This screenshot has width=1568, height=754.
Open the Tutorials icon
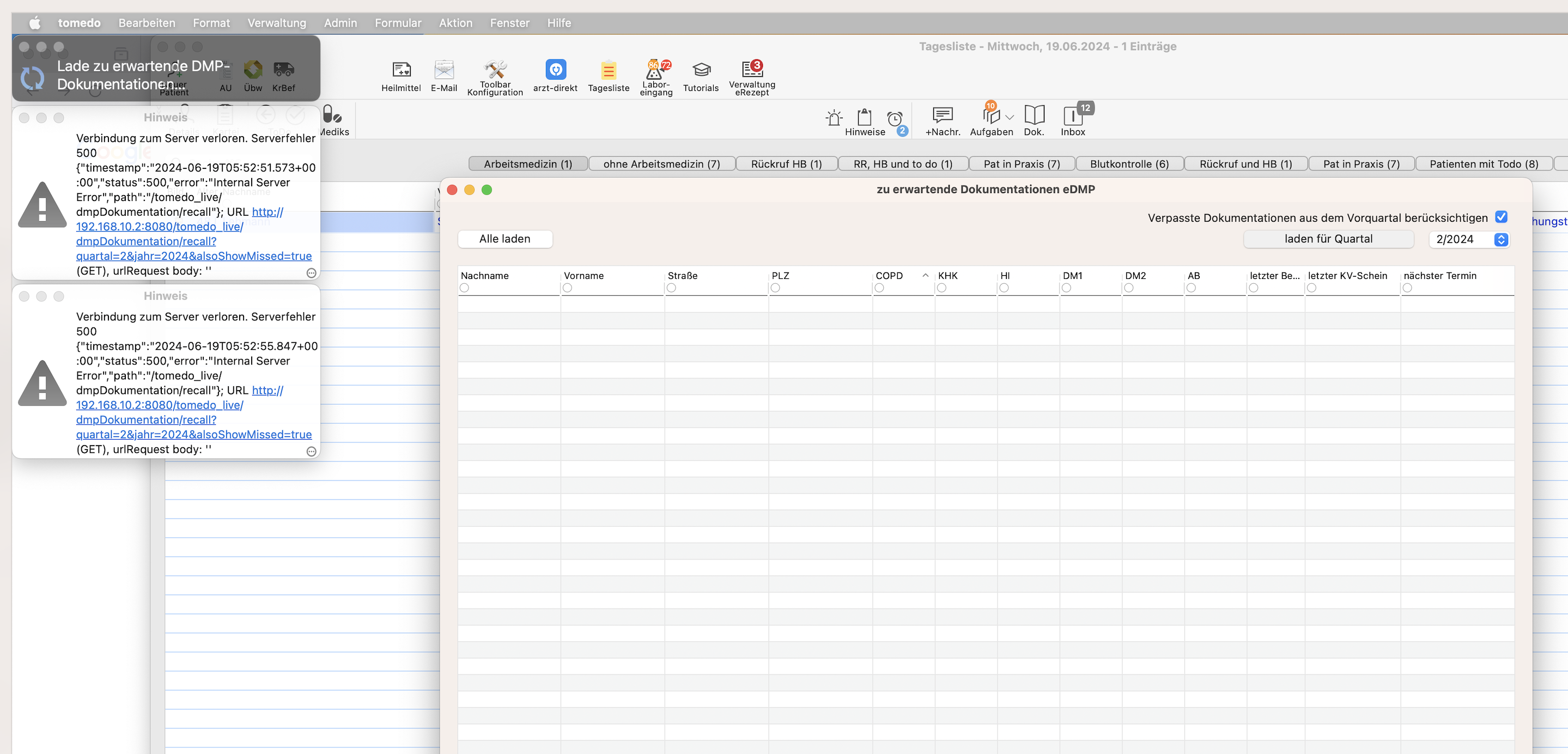point(701,76)
